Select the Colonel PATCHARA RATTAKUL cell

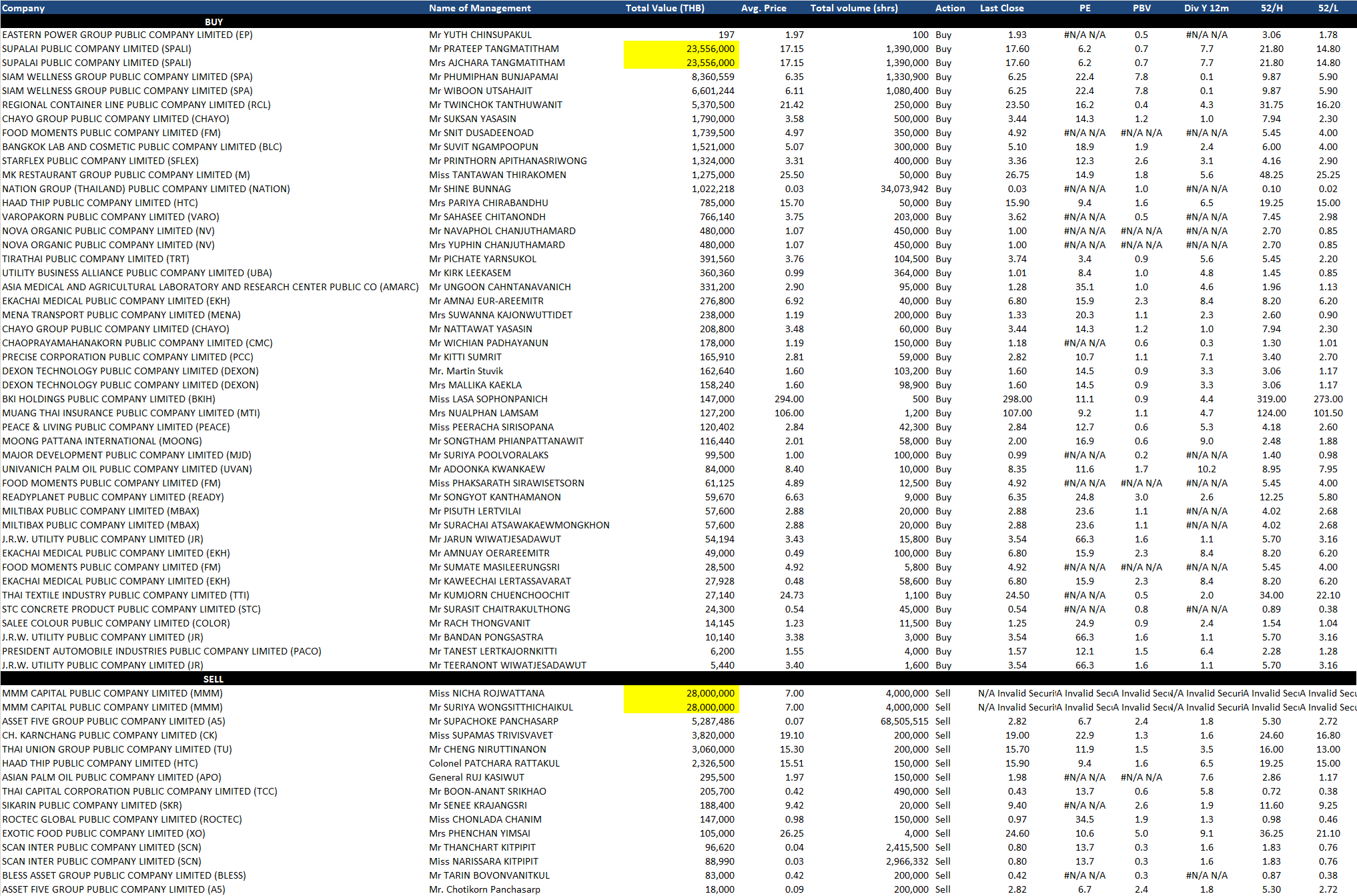tap(494, 763)
